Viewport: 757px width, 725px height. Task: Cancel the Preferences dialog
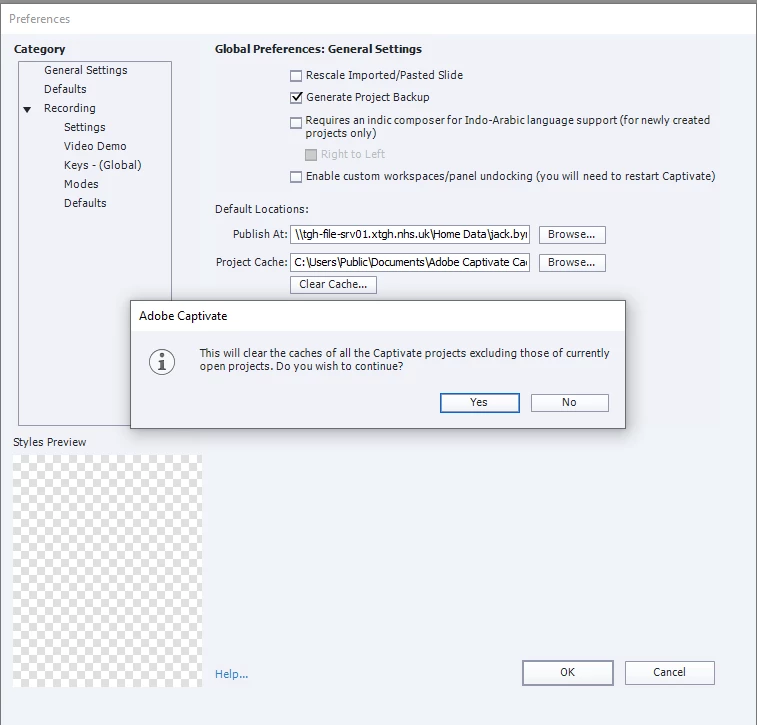click(x=670, y=672)
